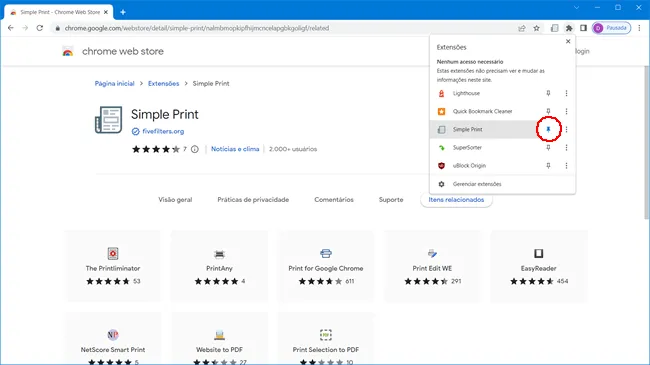Viewport: 650px width, 365px height.
Task: Go back with the browser back arrow
Action: point(11,28)
